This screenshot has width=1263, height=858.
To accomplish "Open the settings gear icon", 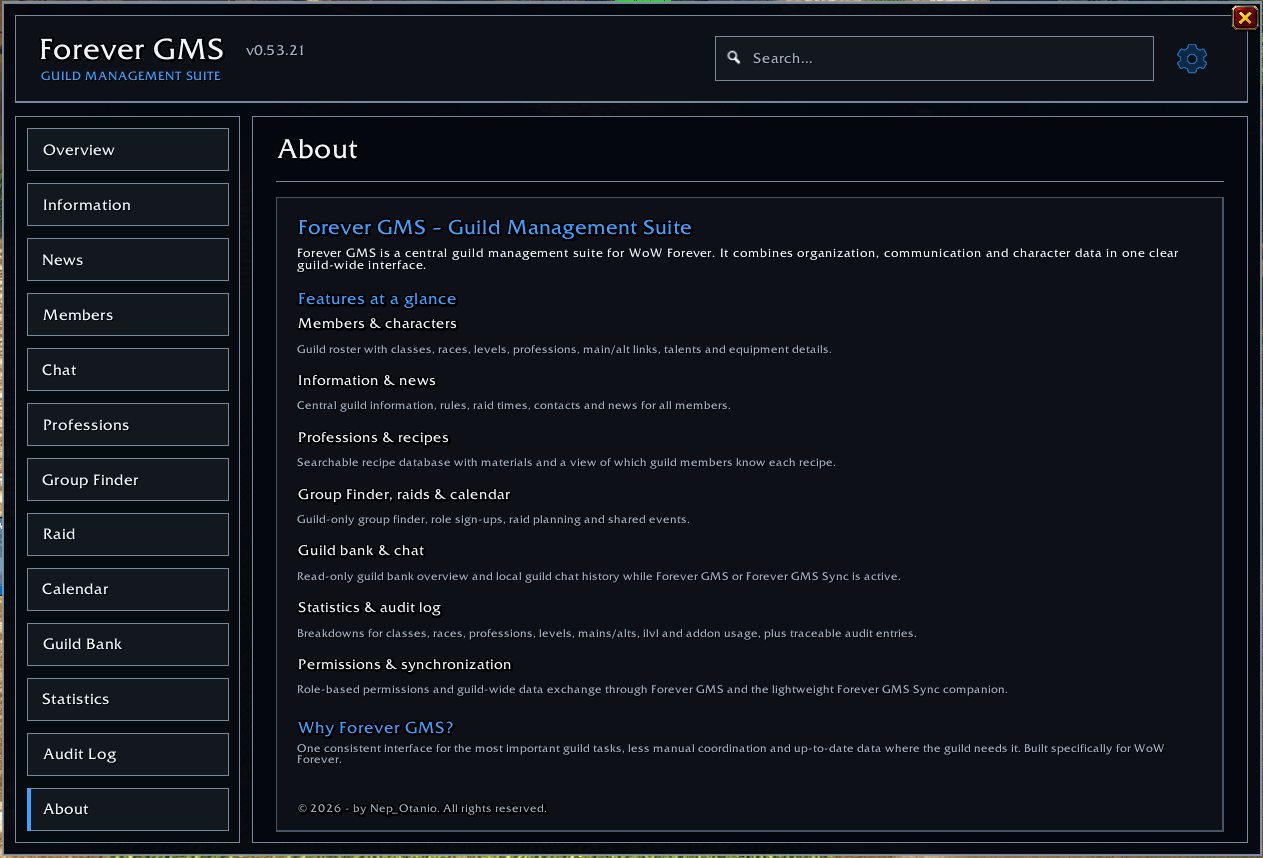I will (x=1192, y=59).
